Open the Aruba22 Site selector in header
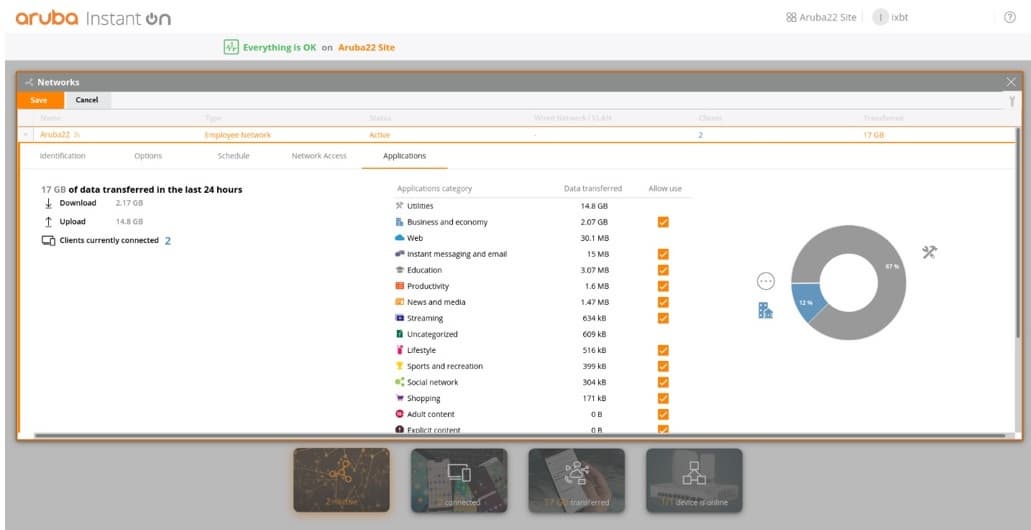Image resolution: width=1031 pixels, height=530 pixels. [x=821, y=18]
